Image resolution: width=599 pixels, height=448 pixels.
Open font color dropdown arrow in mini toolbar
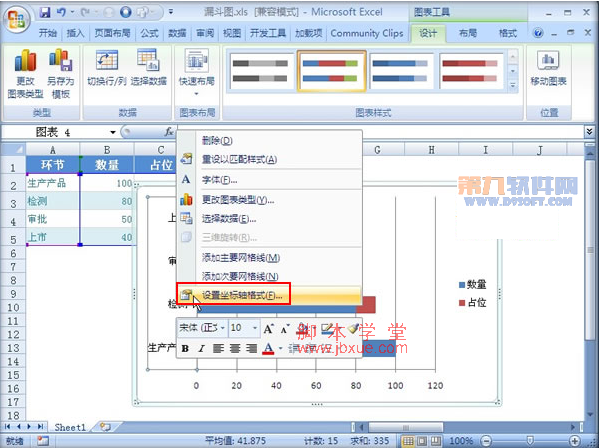[280, 348]
